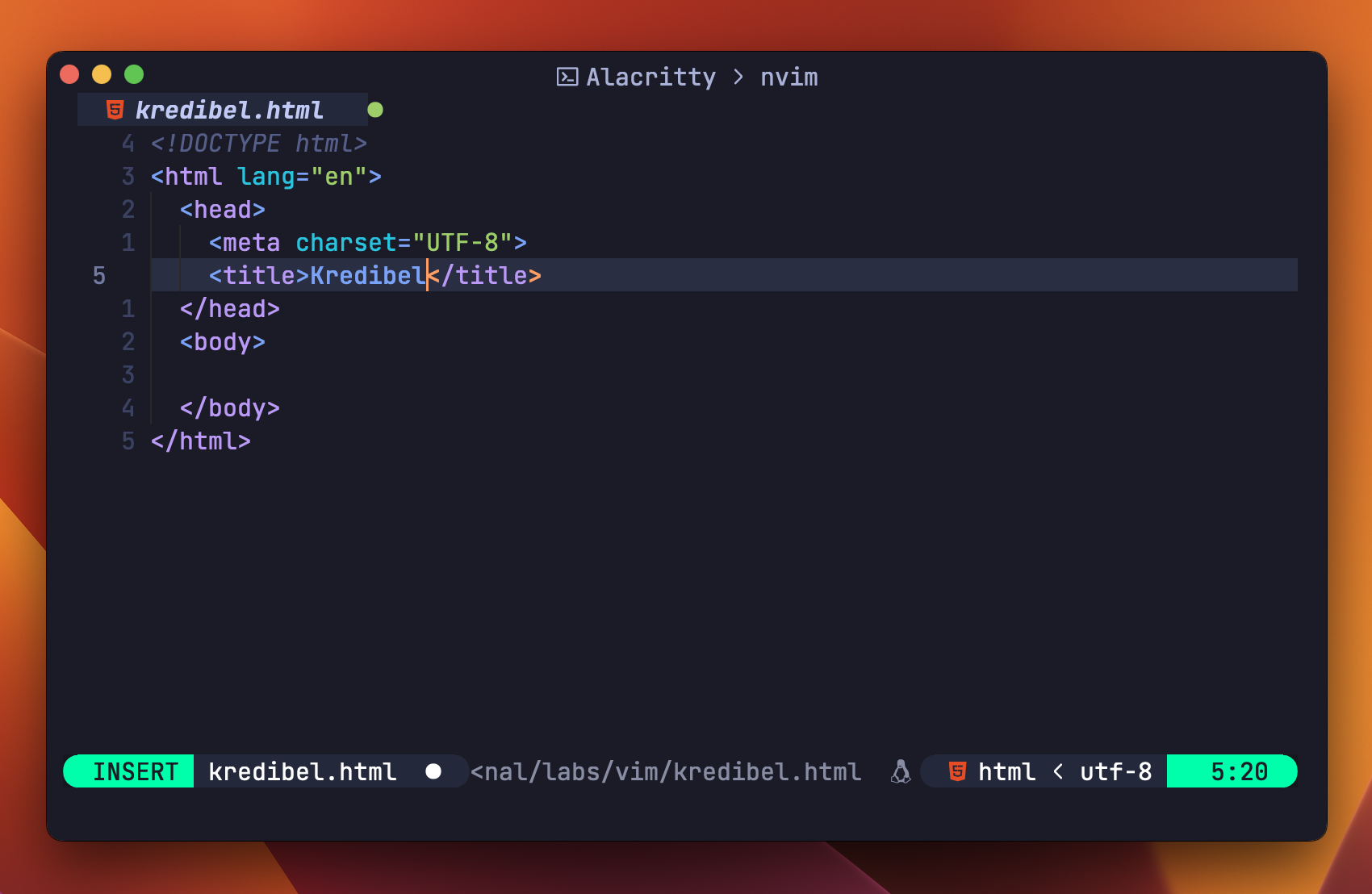Select nvim in the window title

(x=789, y=77)
